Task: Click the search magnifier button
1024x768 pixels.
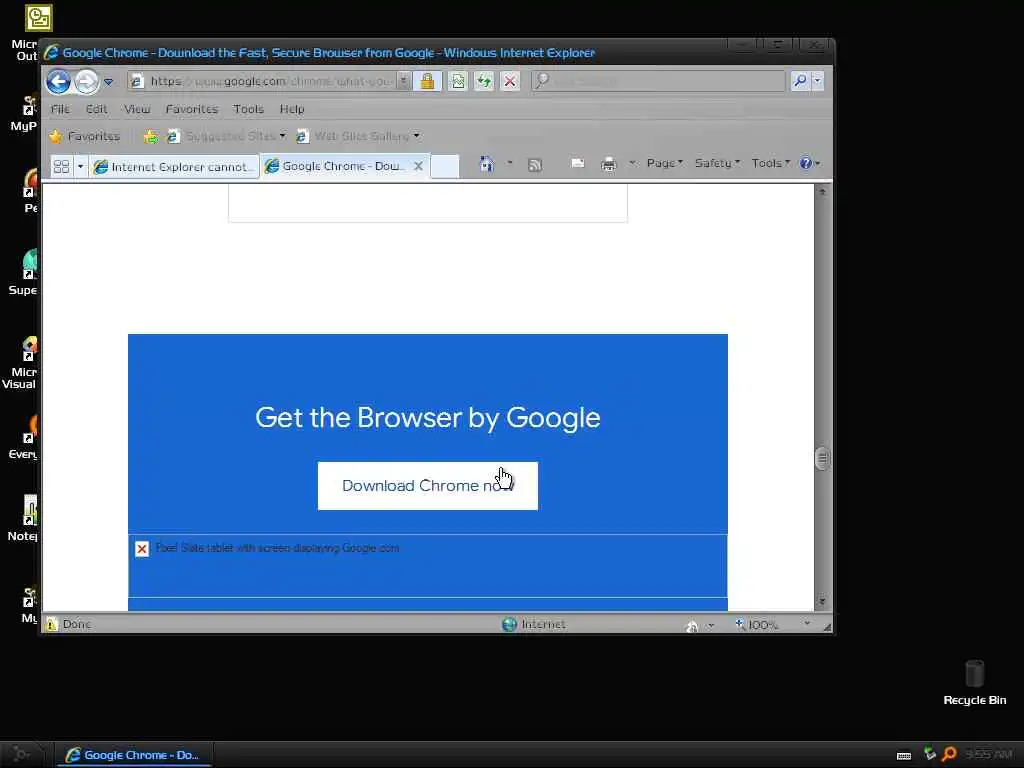Action: (x=800, y=81)
